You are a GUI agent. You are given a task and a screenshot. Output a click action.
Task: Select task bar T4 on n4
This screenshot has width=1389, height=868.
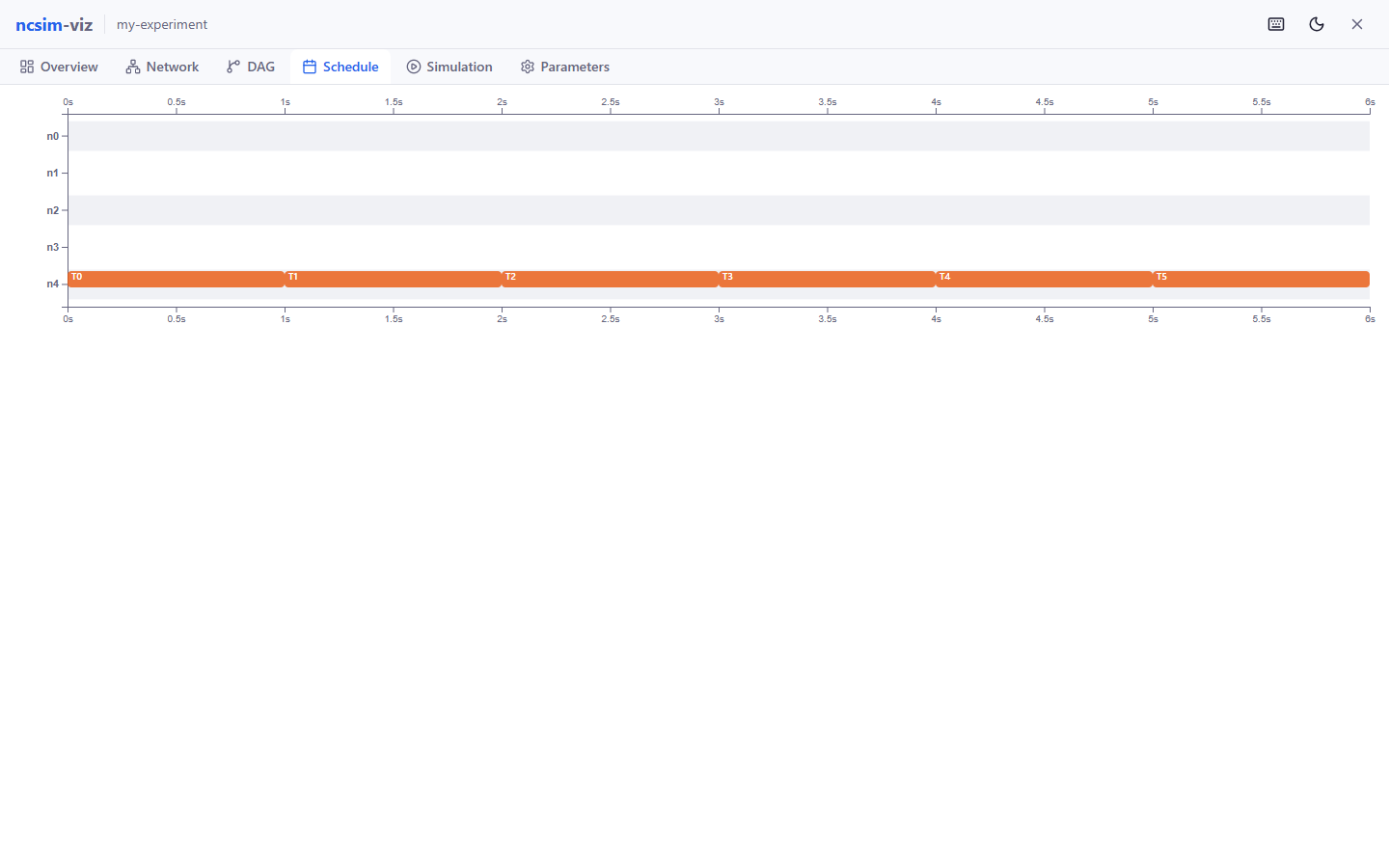[1044, 279]
